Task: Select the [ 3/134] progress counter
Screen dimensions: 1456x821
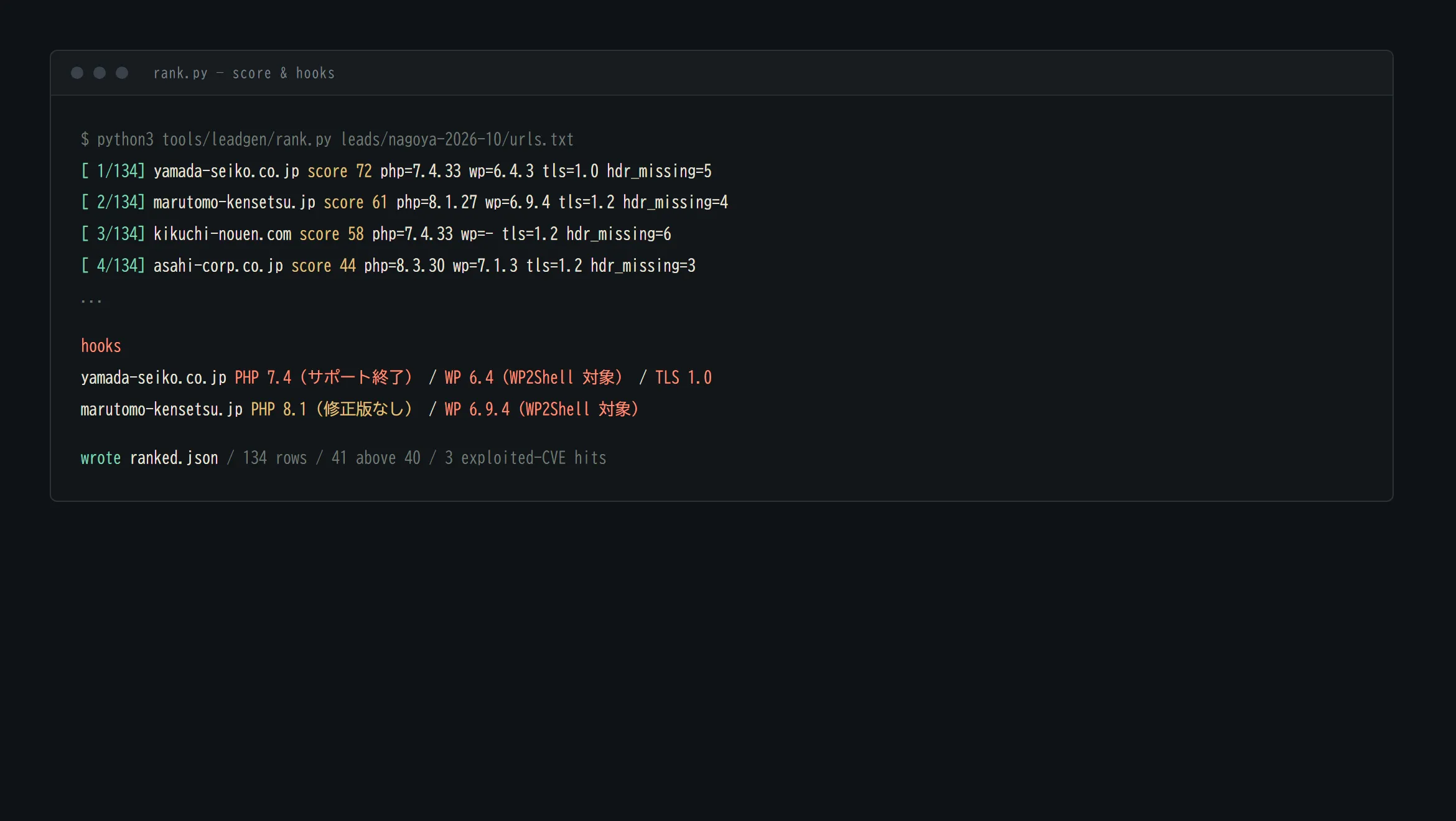Action: [x=113, y=234]
